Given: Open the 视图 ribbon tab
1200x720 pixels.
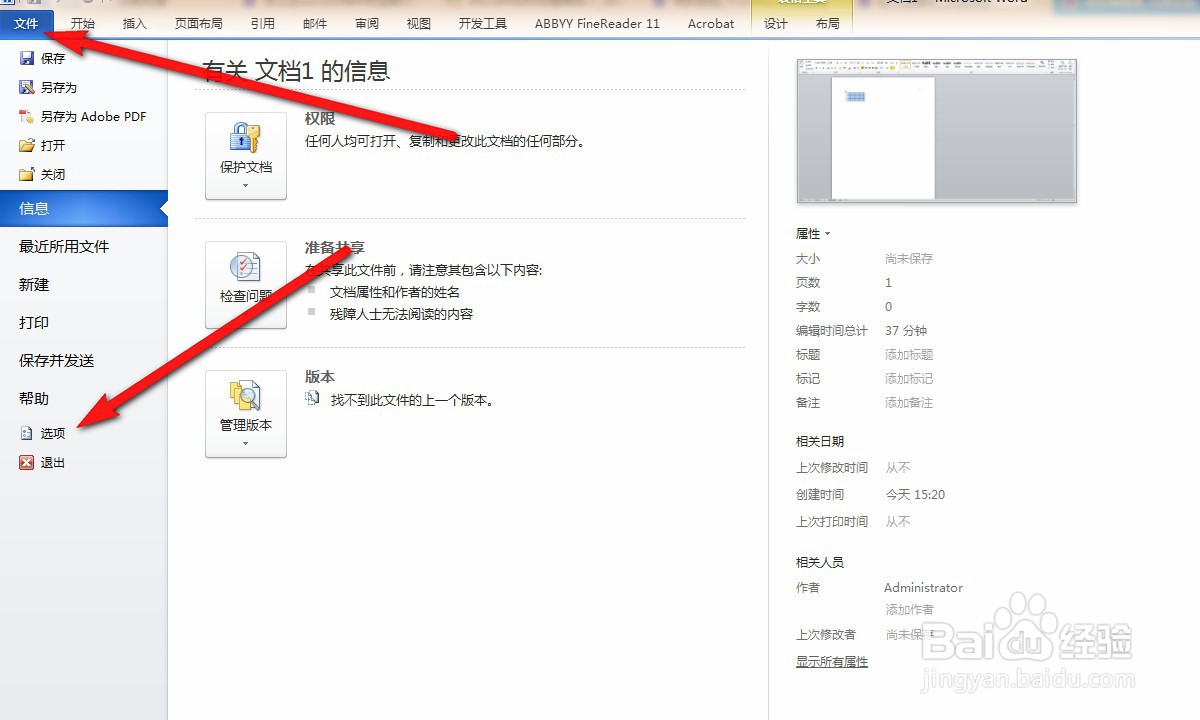Looking at the screenshot, I should tap(418, 22).
